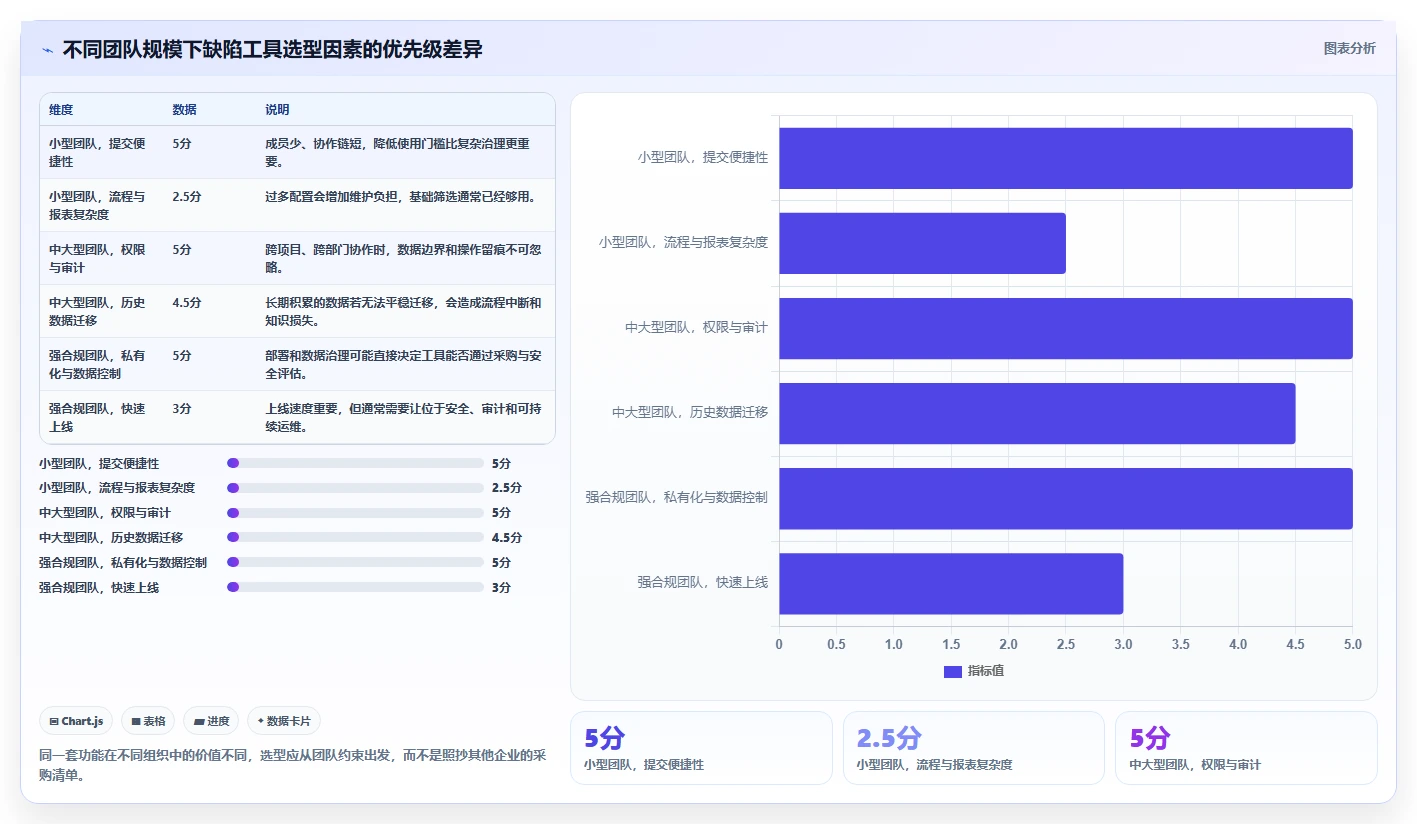Select the 数据卡片 tag
The width and height of the screenshot is (1417, 824).
click(x=284, y=721)
